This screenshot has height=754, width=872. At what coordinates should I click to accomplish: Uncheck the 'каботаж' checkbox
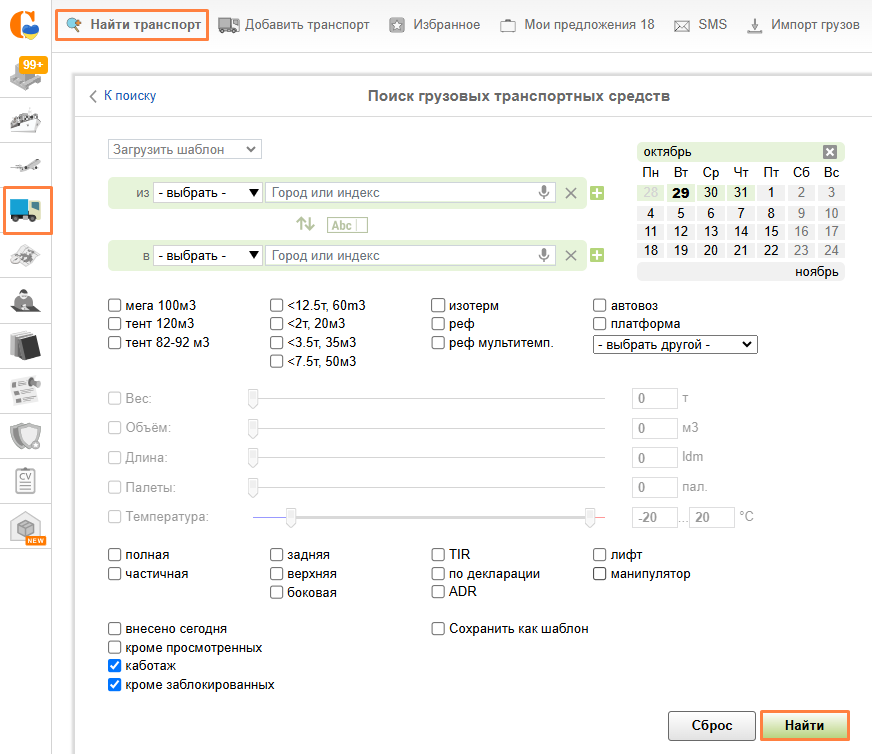coord(114,666)
